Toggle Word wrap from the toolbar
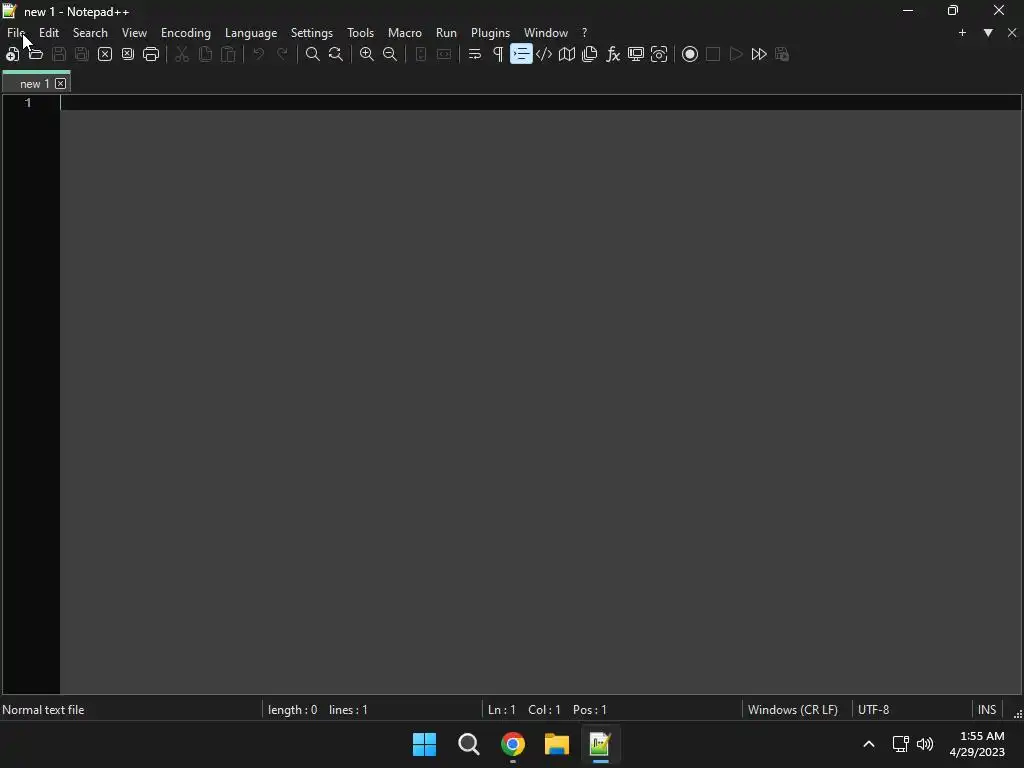1024x768 pixels. [x=475, y=54]
